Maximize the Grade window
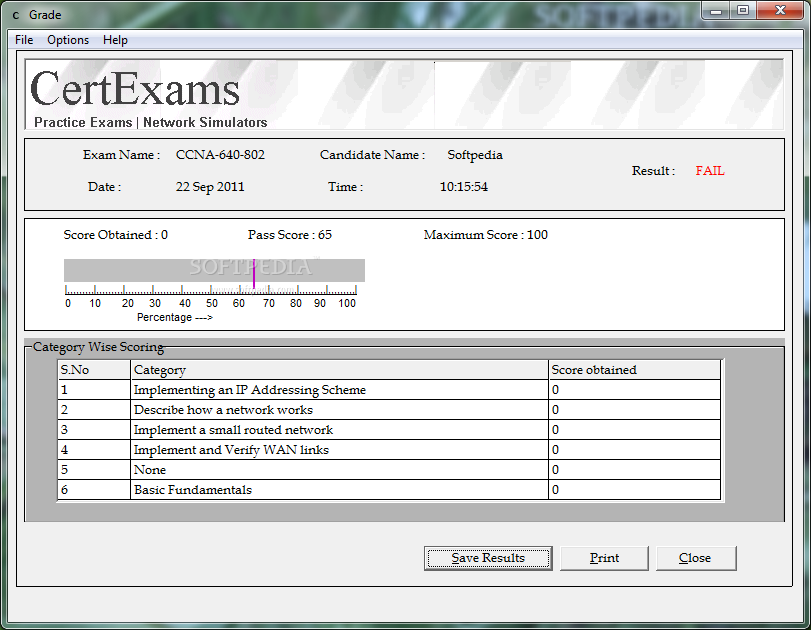 click(x=743, y=10)
